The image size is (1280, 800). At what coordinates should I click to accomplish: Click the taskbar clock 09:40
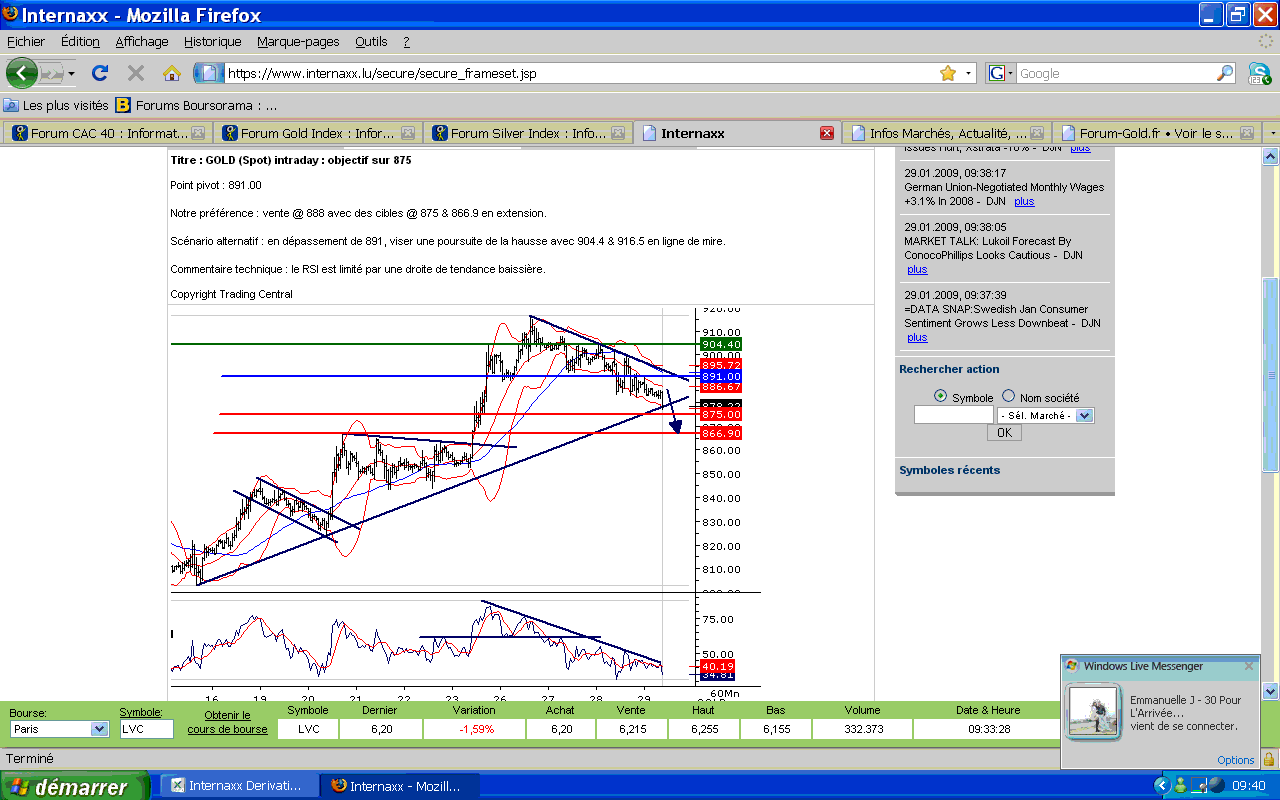pos(1247,786)
